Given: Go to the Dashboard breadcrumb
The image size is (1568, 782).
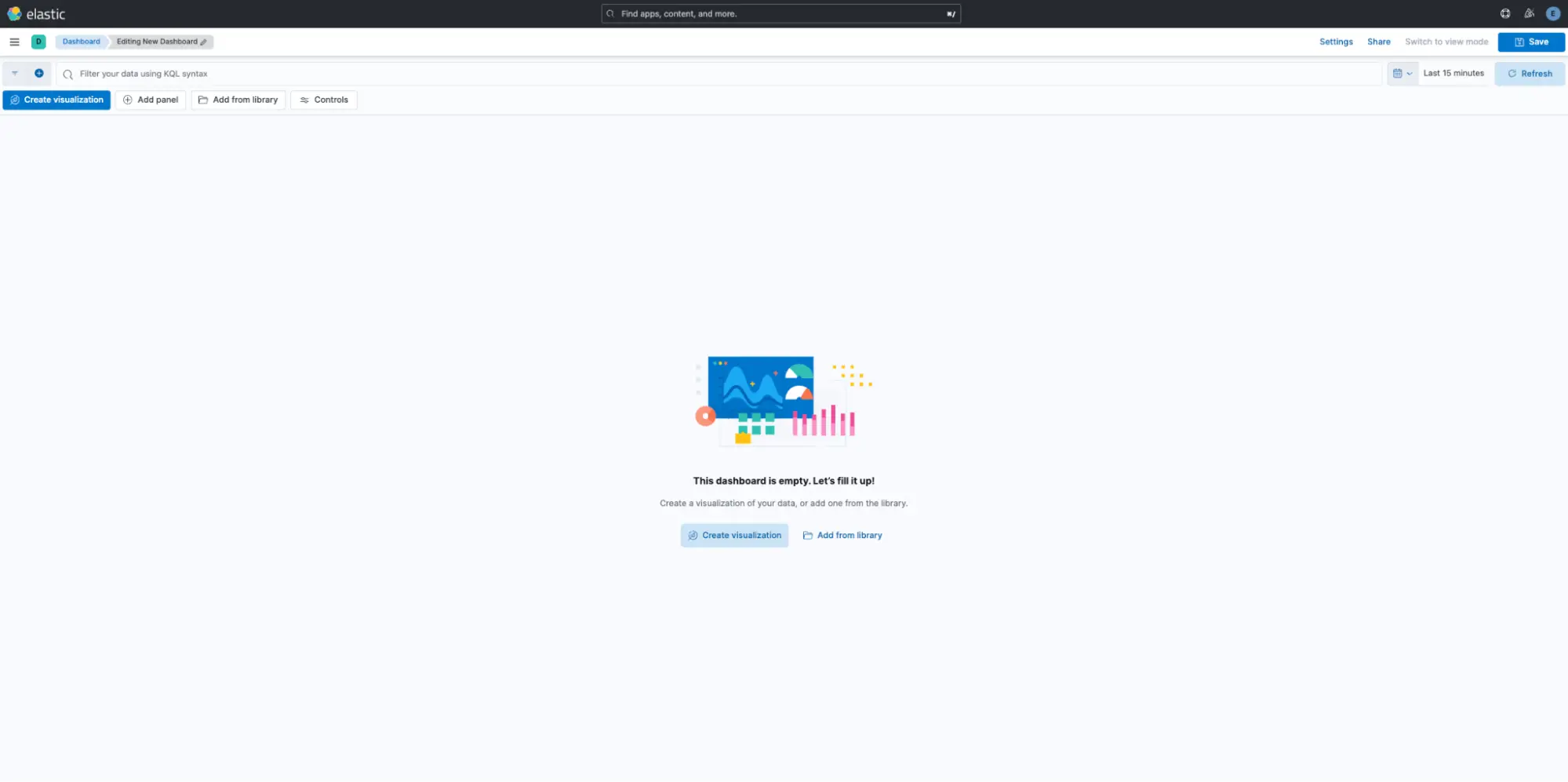Looking at the screenshot, I should 82,42.
